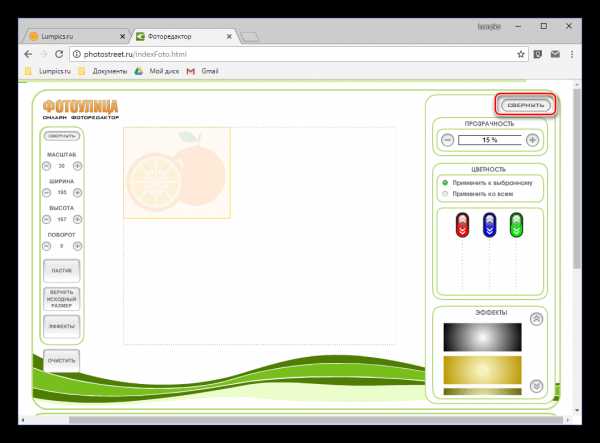Bookmark this page with the star icon
The width and height of the screenshot is (600, 443).
[521, 54]
